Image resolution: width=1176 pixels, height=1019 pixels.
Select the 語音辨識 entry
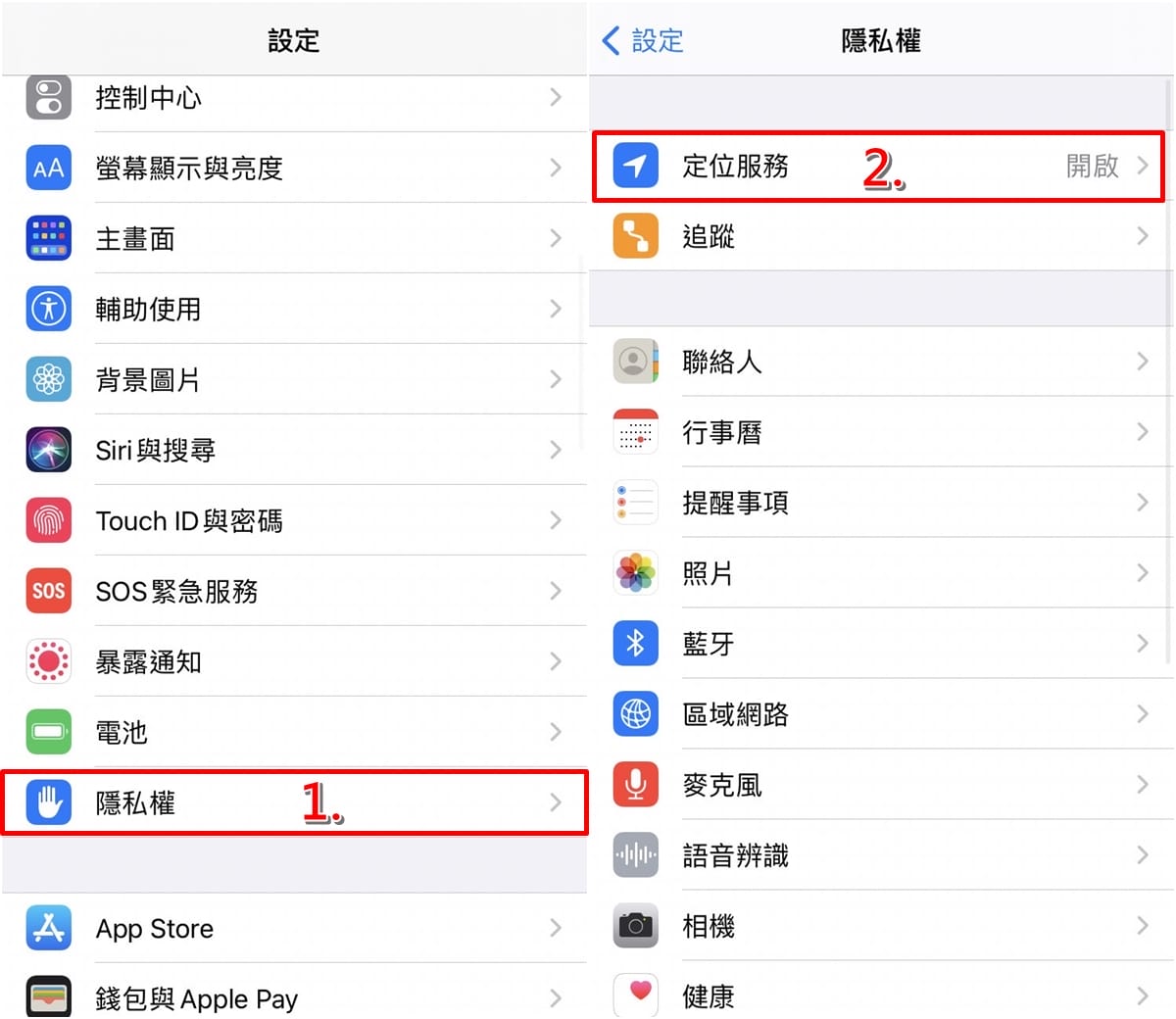tap(882, 855)
